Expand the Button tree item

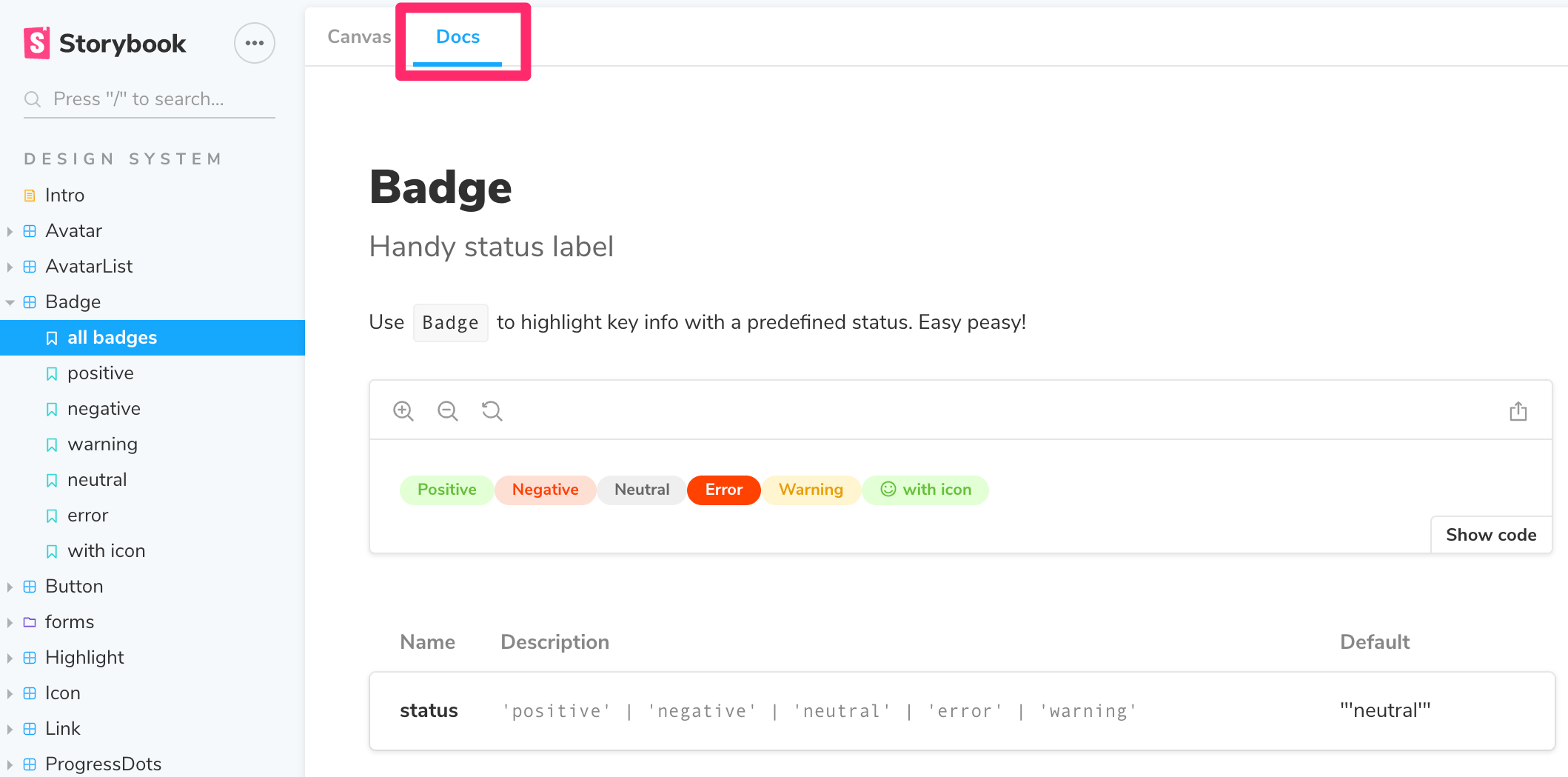[x=10, y=586]
